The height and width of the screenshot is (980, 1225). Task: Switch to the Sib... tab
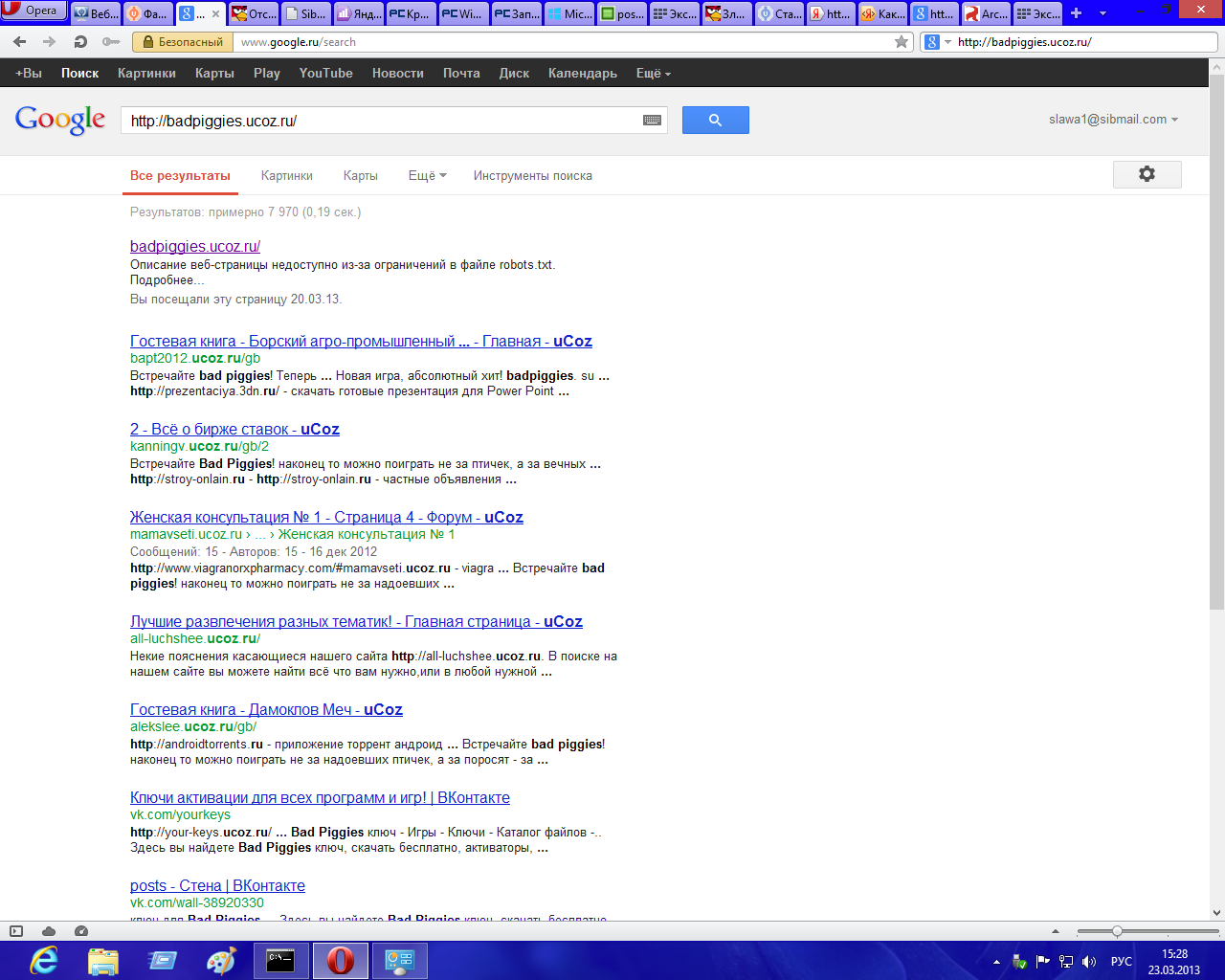[x=305, y=13]
